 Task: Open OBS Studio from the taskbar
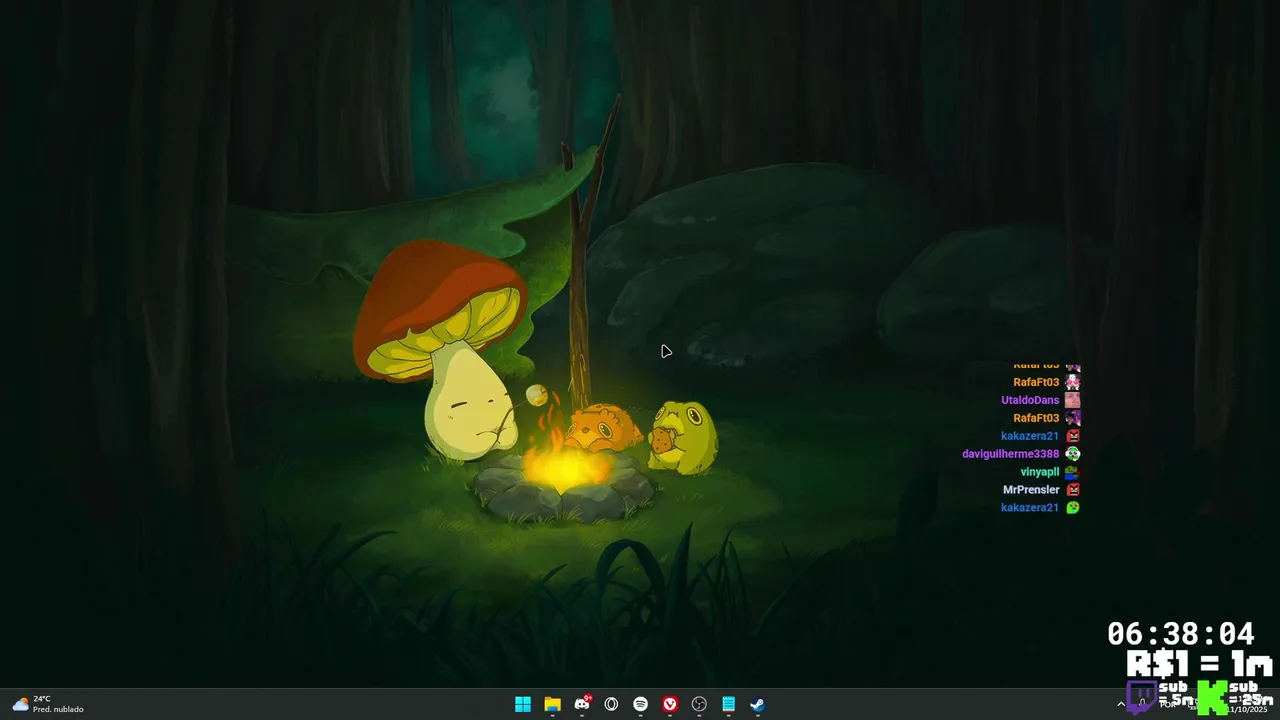tap(699, 704)
